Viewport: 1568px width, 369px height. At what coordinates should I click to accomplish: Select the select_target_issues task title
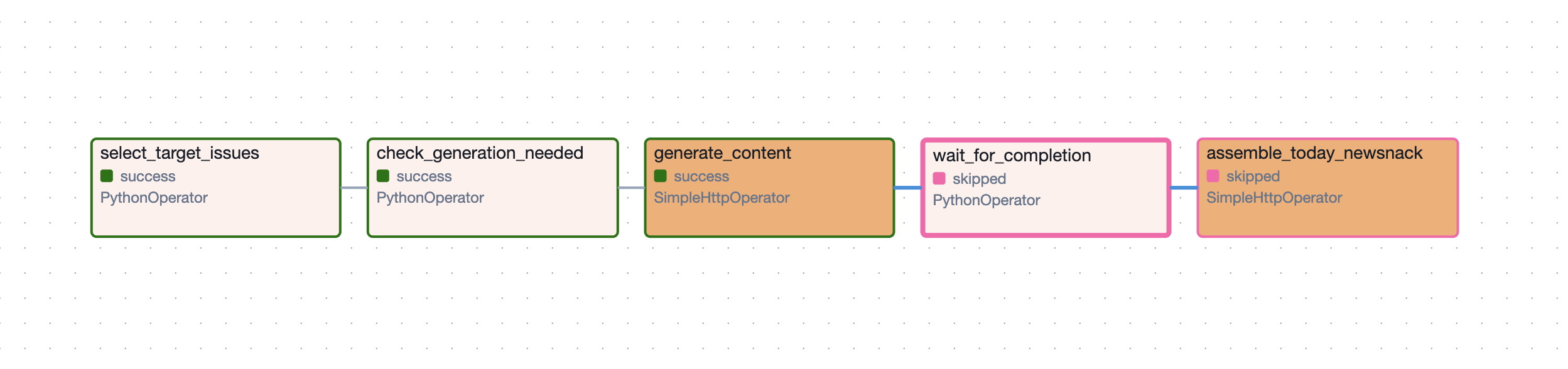tap(180, 153)
